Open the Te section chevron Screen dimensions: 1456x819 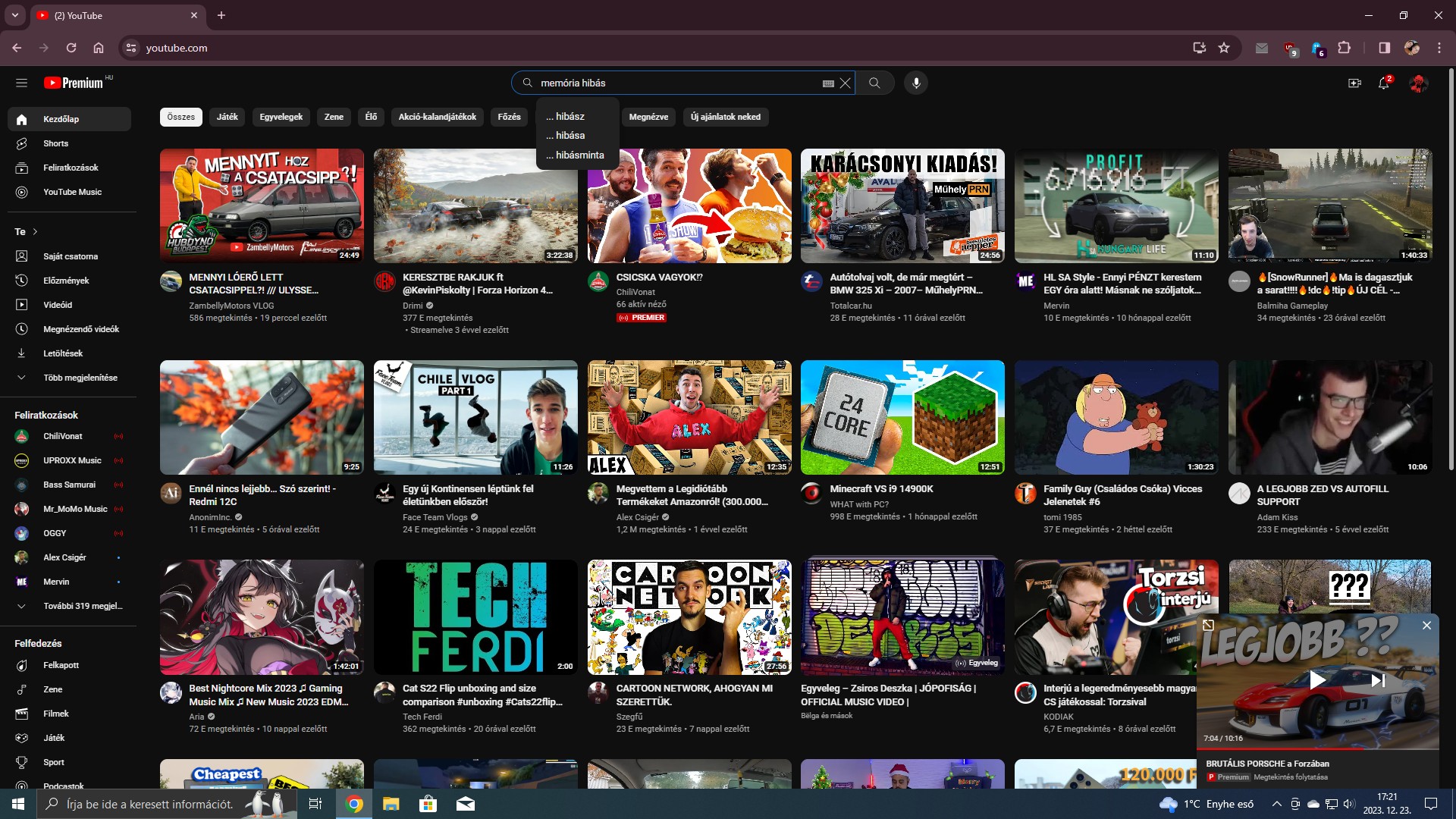(x=36, y=232)
